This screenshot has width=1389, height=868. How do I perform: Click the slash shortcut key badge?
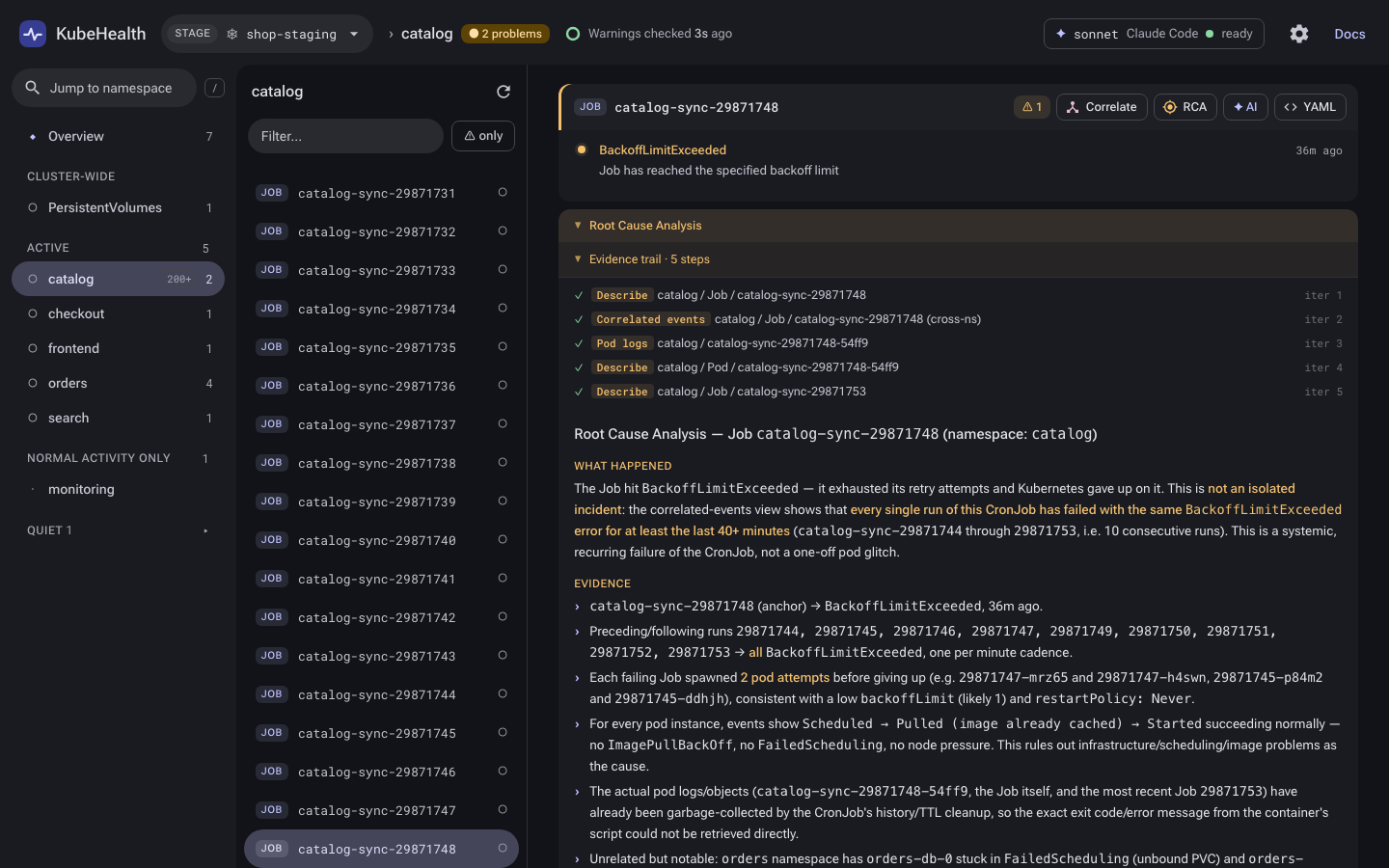(x=215, y=88)
